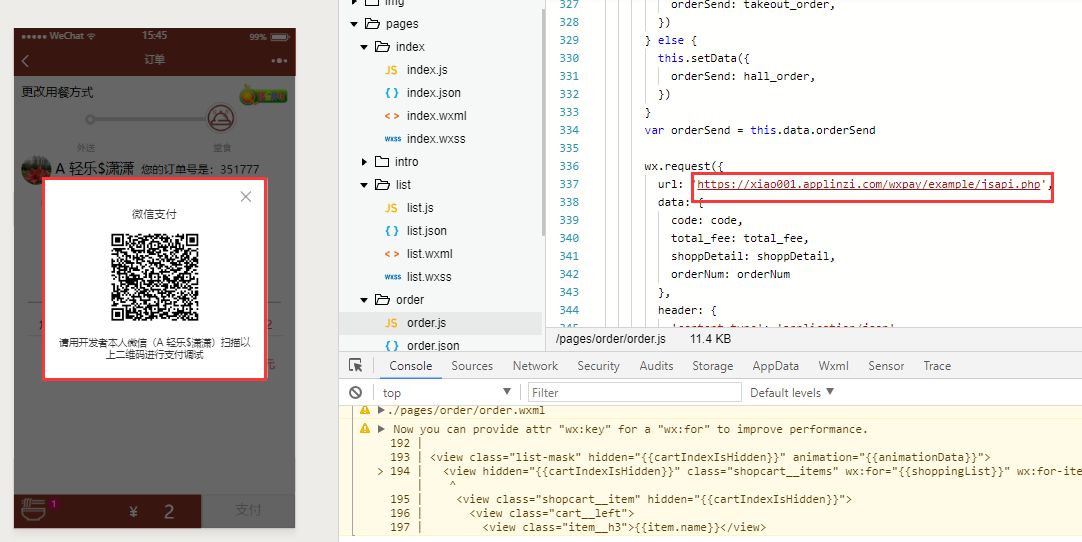1082x542 pixels.
Task: Switch to the Security tab
Action: (x=598, y=366)
